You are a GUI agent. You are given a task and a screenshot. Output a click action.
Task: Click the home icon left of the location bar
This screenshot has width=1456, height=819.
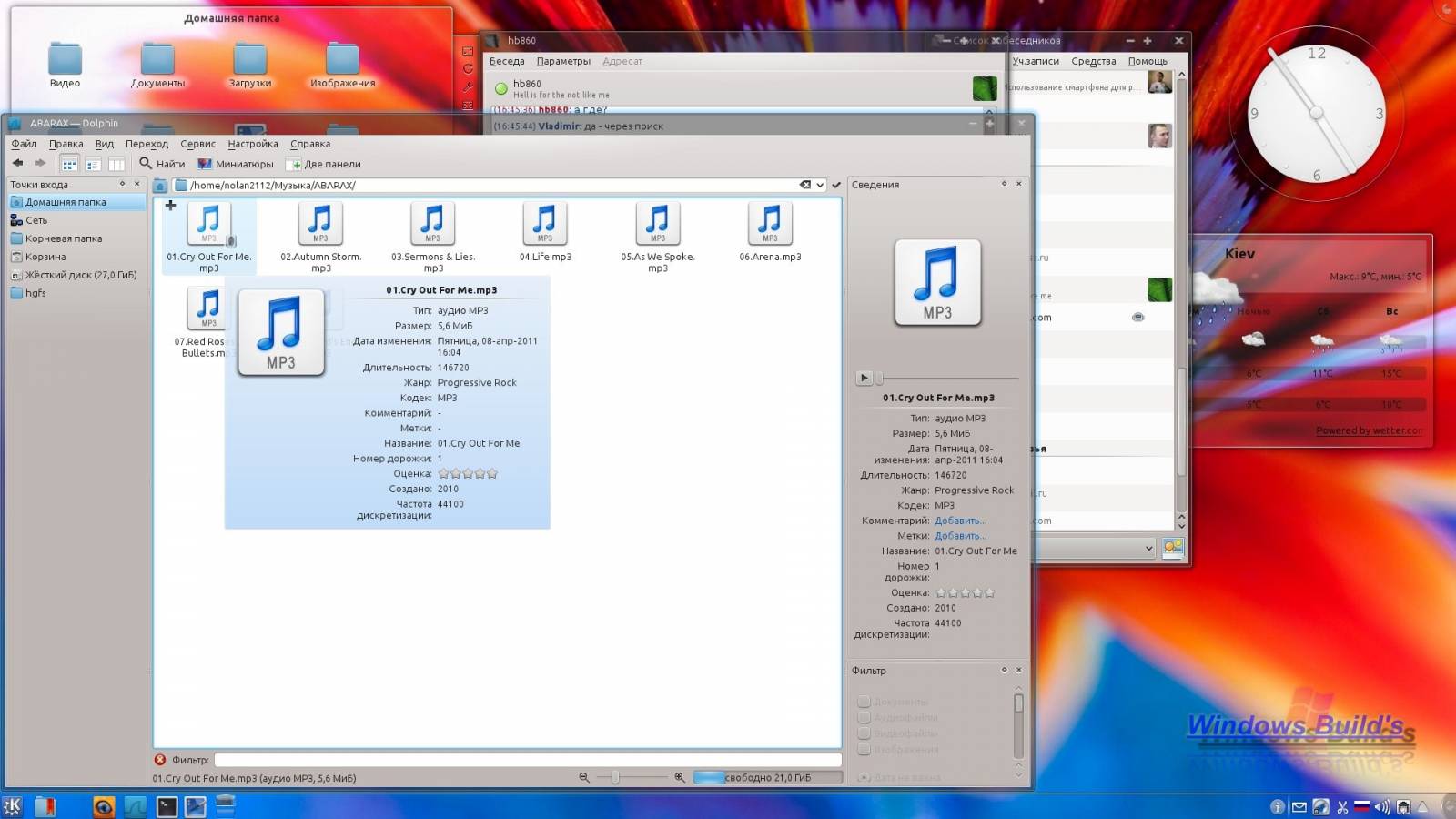[160, 186]
